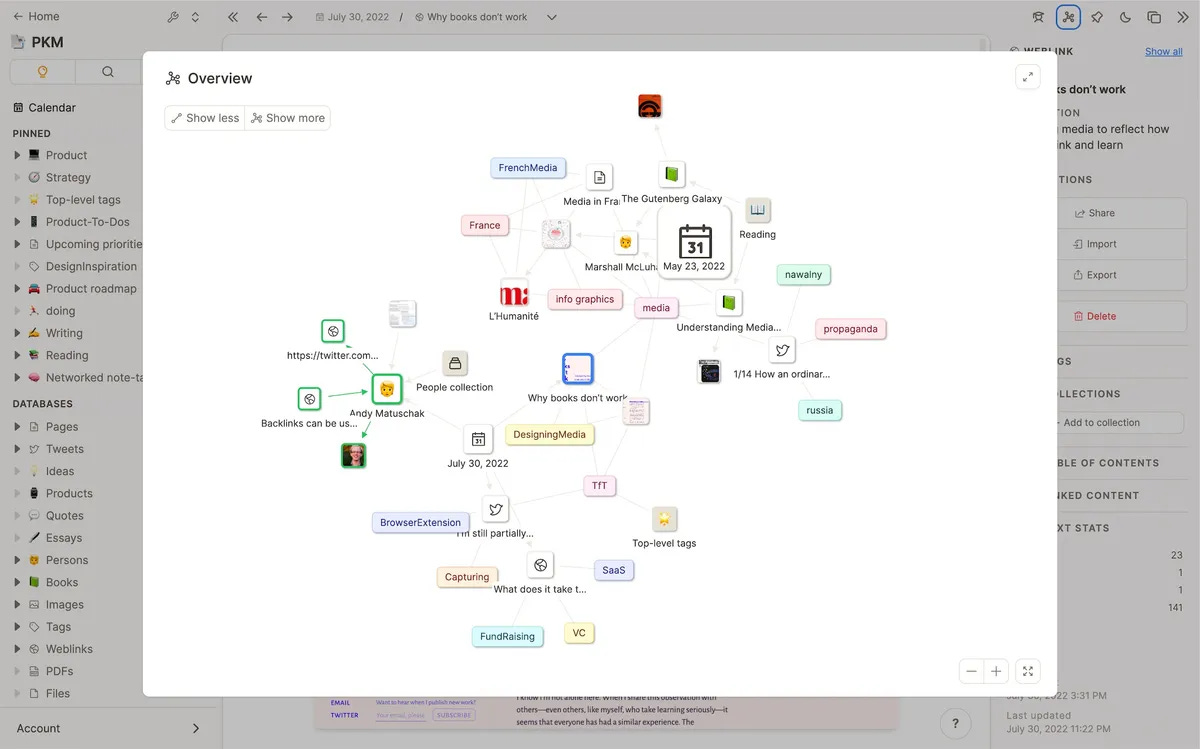Expand the Tweets database
This screenshot has height=749, width=1200.
[x=17, y=449]
